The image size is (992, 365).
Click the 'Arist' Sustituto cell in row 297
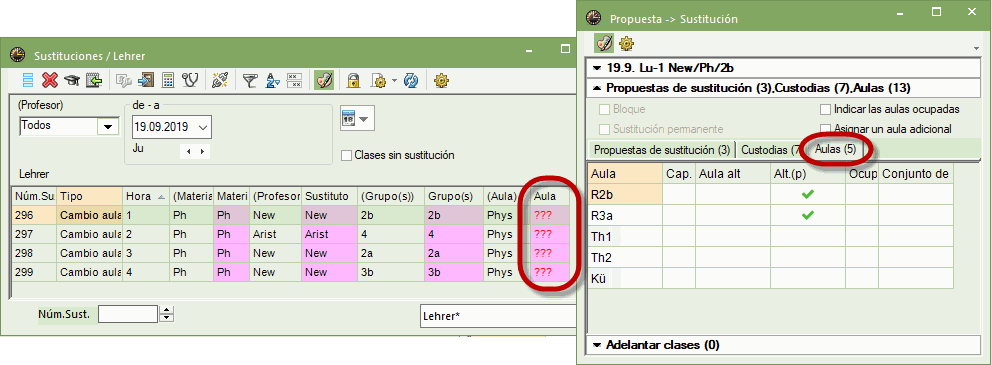point(329,234)
